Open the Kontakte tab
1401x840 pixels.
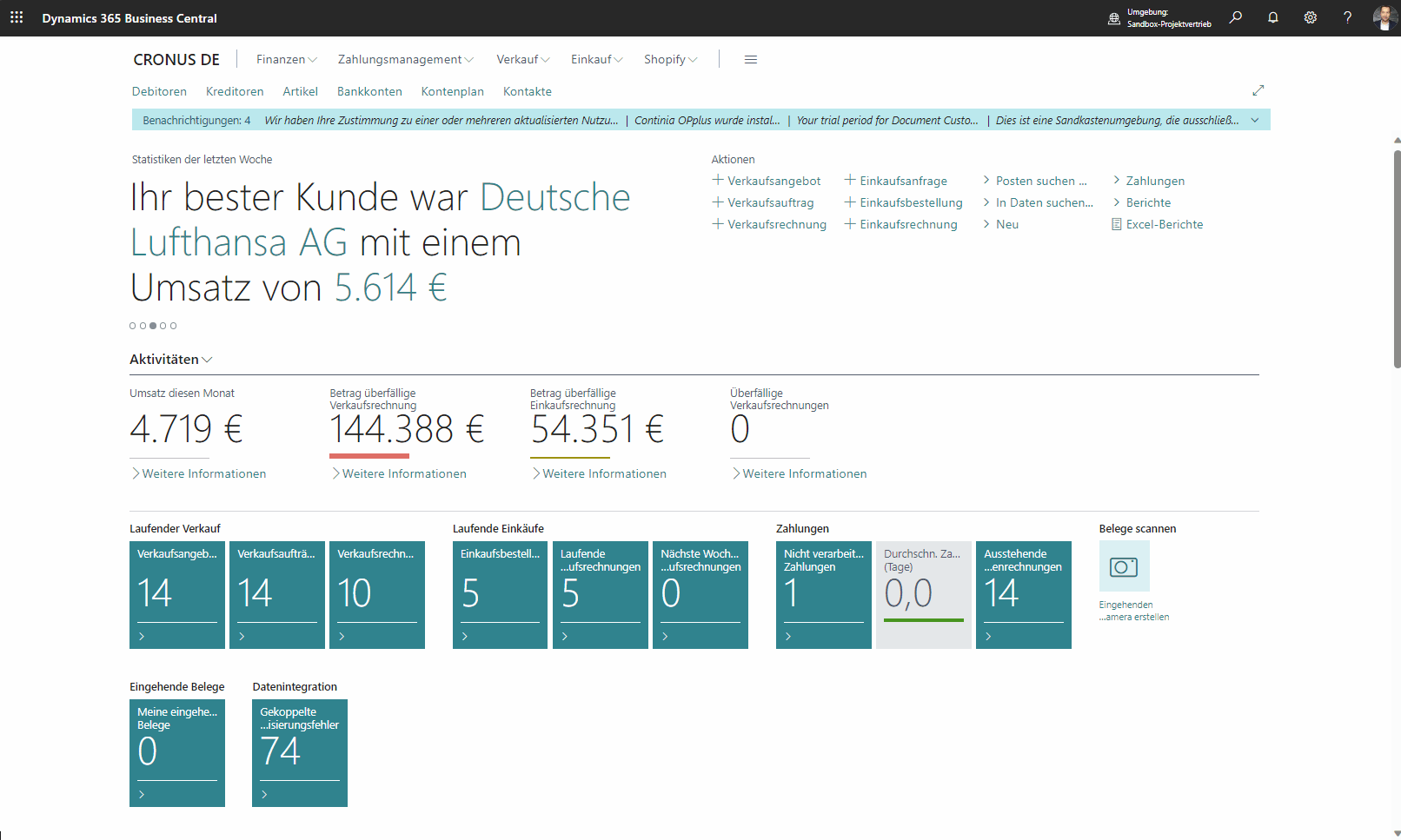527,91
